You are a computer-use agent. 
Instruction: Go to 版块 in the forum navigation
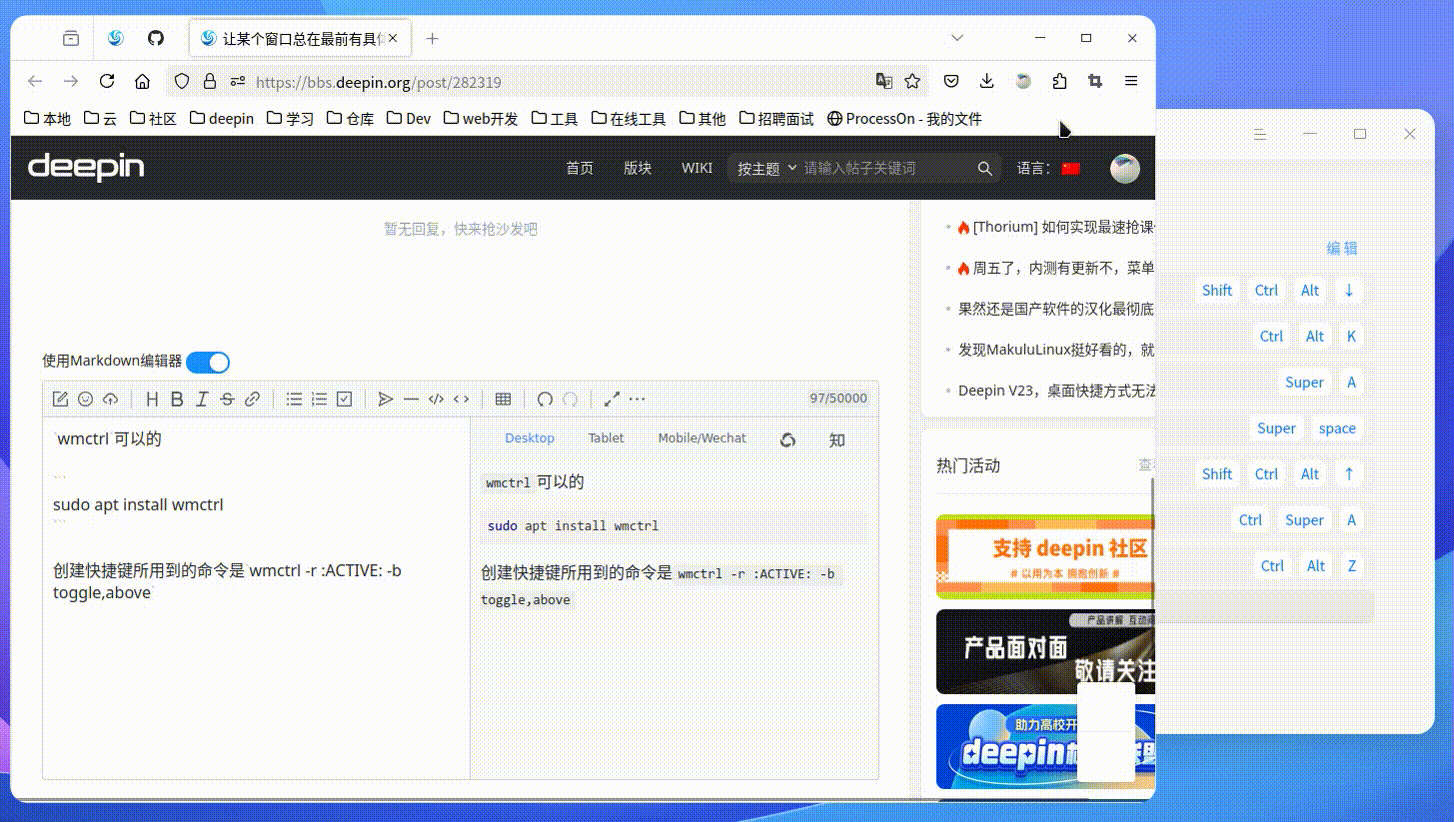point(638,168)
